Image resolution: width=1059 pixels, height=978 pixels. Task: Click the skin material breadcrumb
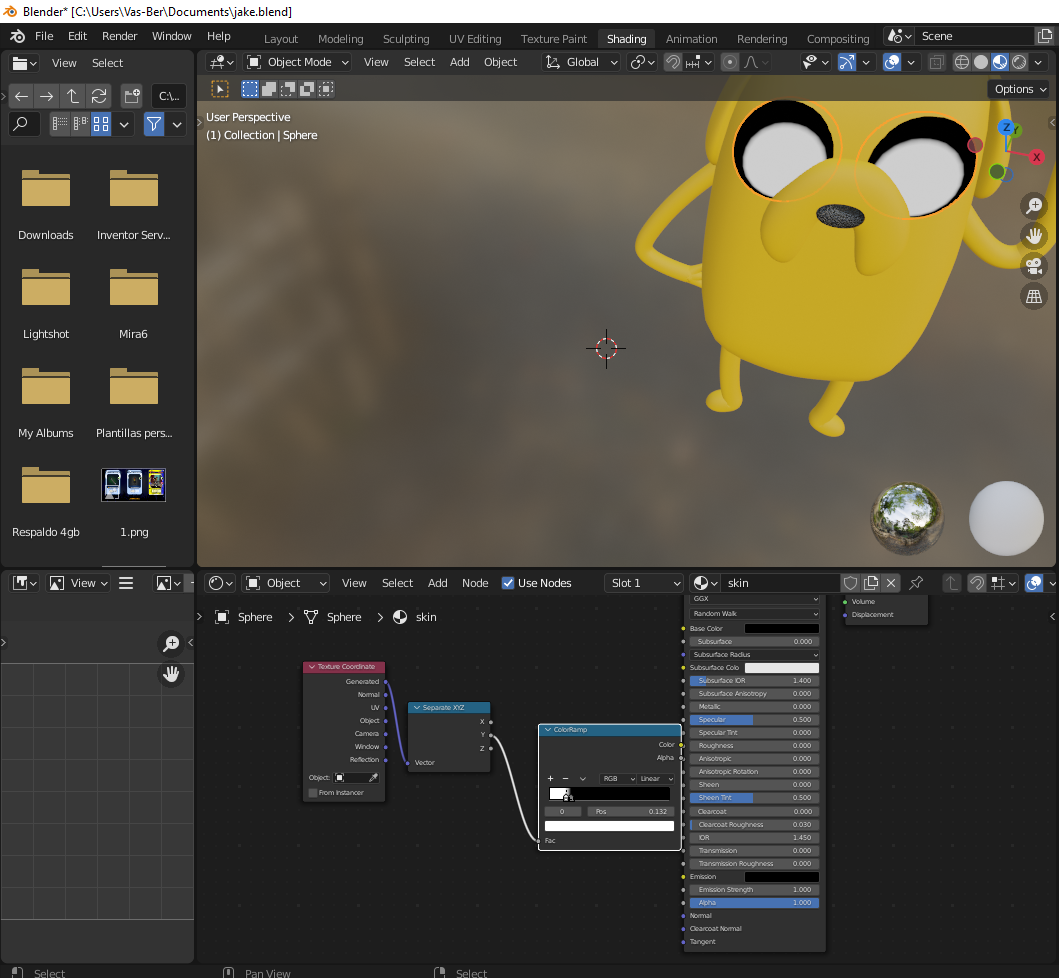click(x=415, y=617)
